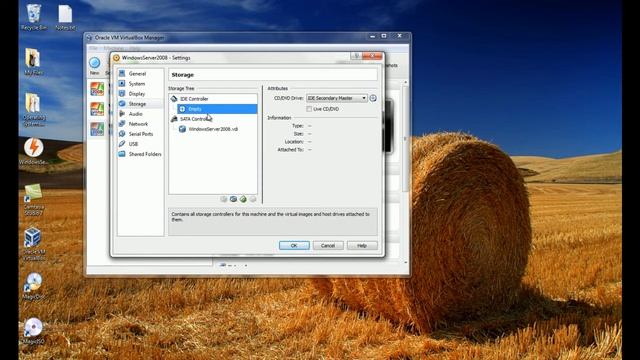The image size is (640, 360).
Task: Open the MagicDisc desktop shortcut
Action: [33, 286]
